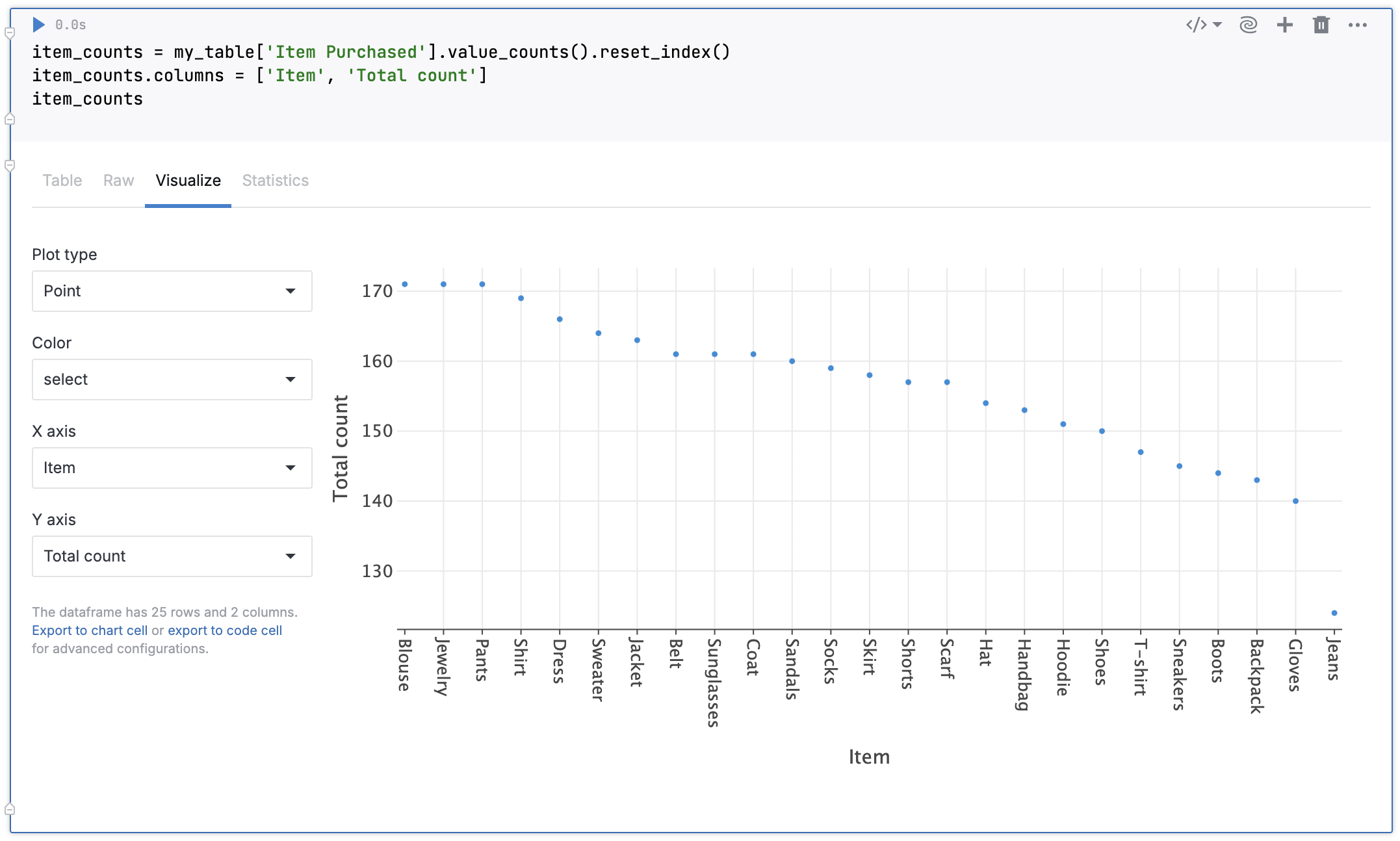Open the Plot type dropdown showing Point

[x=172, y=291]
